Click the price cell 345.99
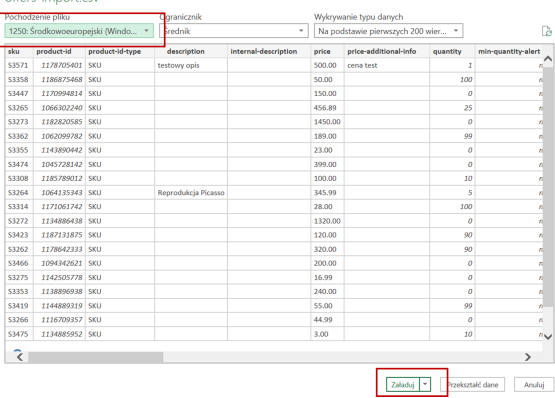This screenshot has width=555, height=398. click(x=327, y=193)
